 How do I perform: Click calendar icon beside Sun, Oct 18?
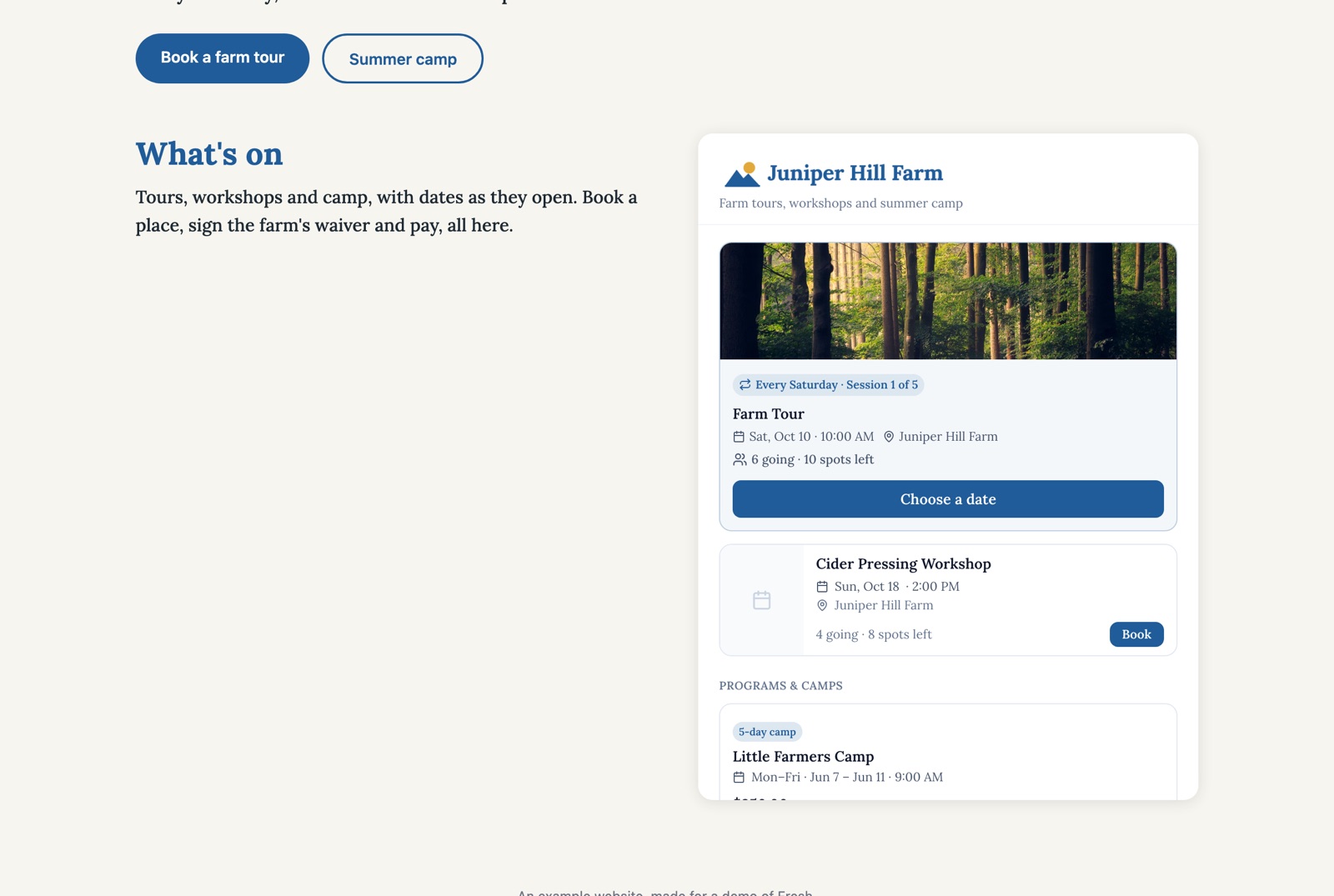(822, 587)
